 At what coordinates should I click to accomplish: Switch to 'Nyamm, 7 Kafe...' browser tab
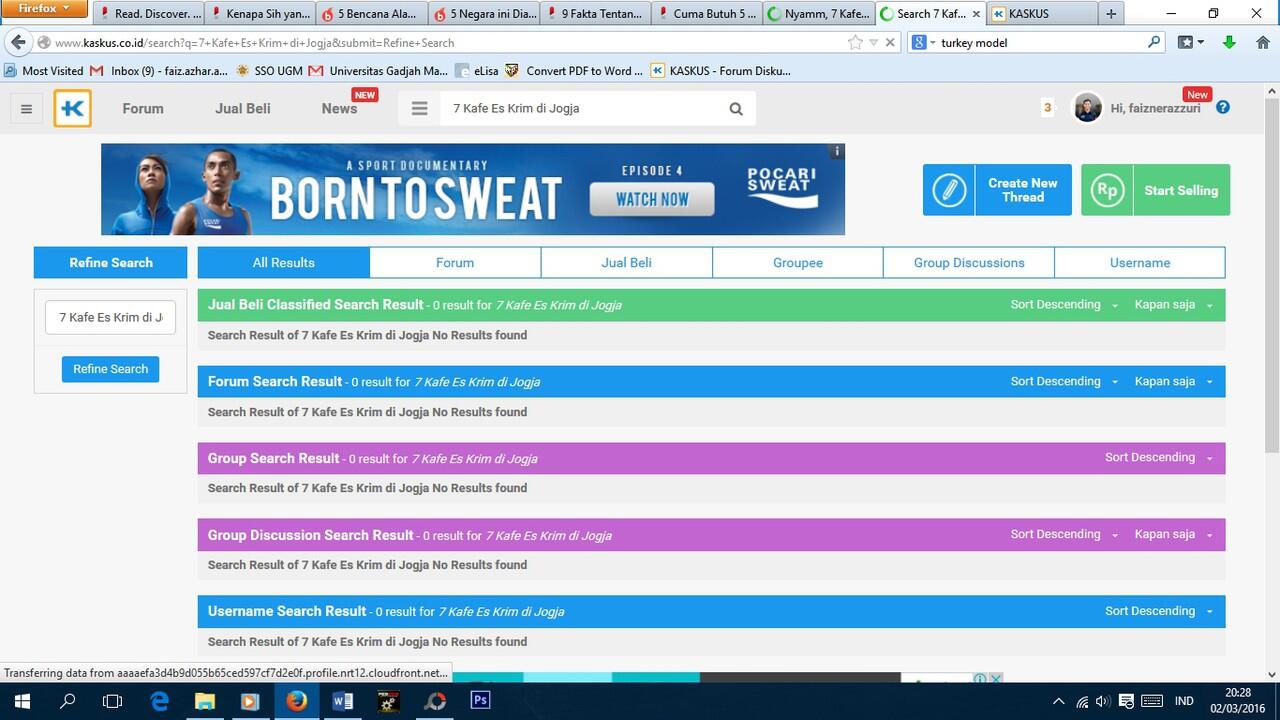coord(819,14)
